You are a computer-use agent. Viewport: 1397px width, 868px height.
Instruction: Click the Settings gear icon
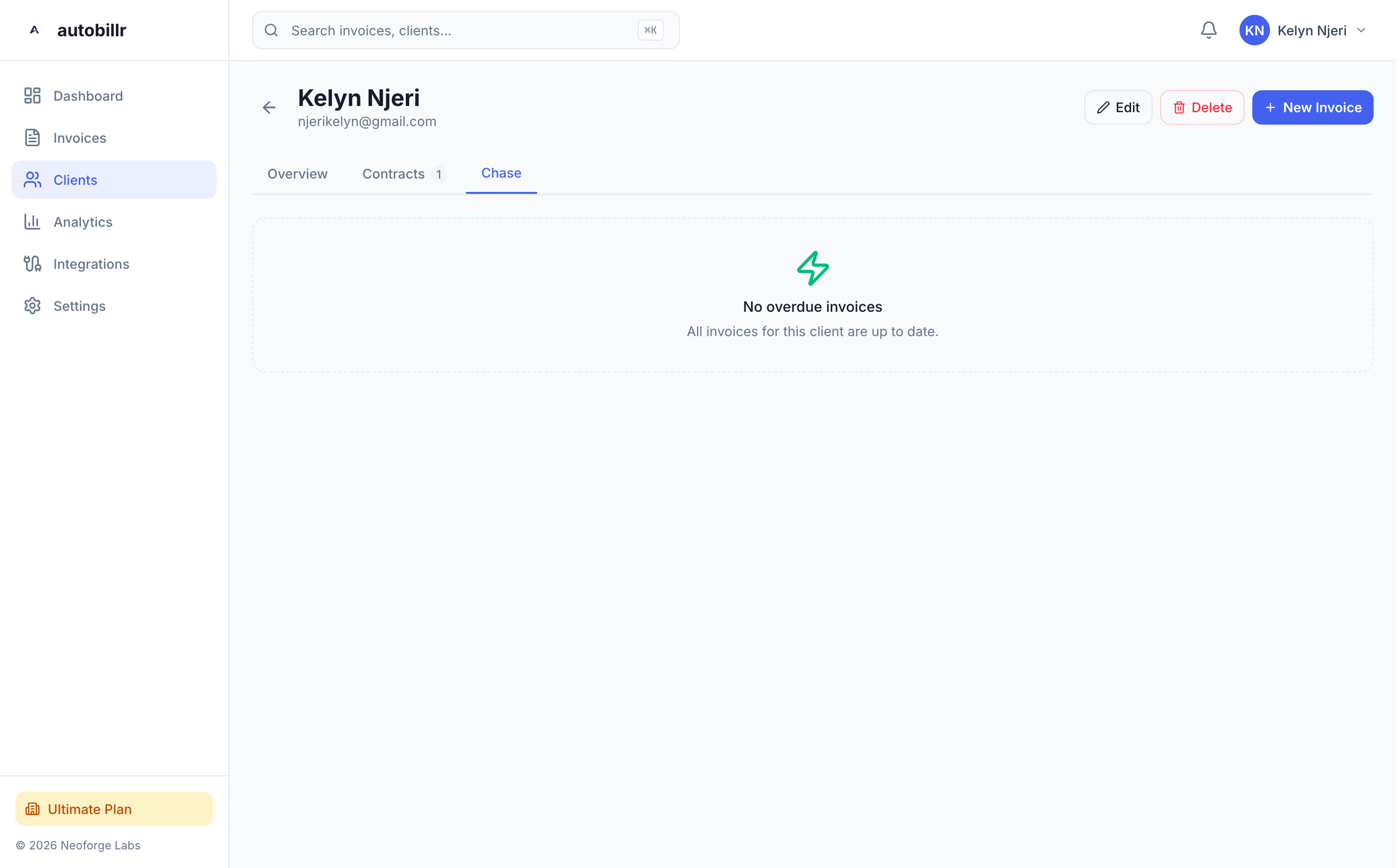(x=32, y=306)
